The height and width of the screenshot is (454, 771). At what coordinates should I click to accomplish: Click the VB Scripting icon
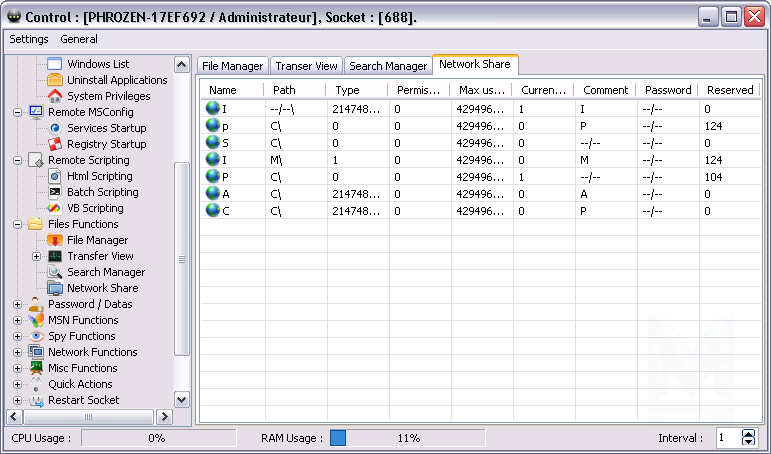(55, 208)
